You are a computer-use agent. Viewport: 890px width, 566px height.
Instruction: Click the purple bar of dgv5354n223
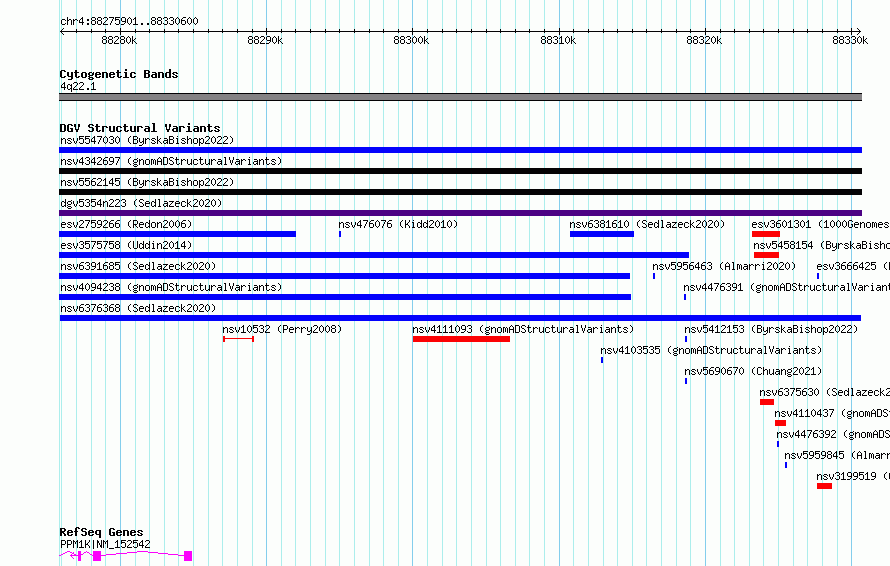(460, 213)
